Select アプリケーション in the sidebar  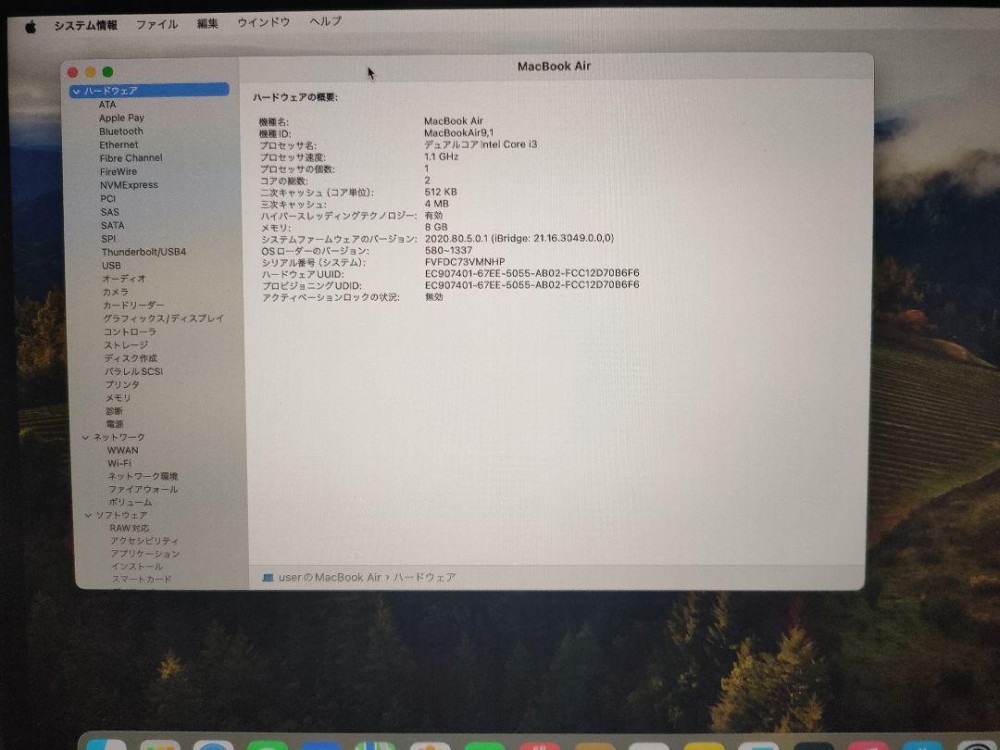click(145, 554)
